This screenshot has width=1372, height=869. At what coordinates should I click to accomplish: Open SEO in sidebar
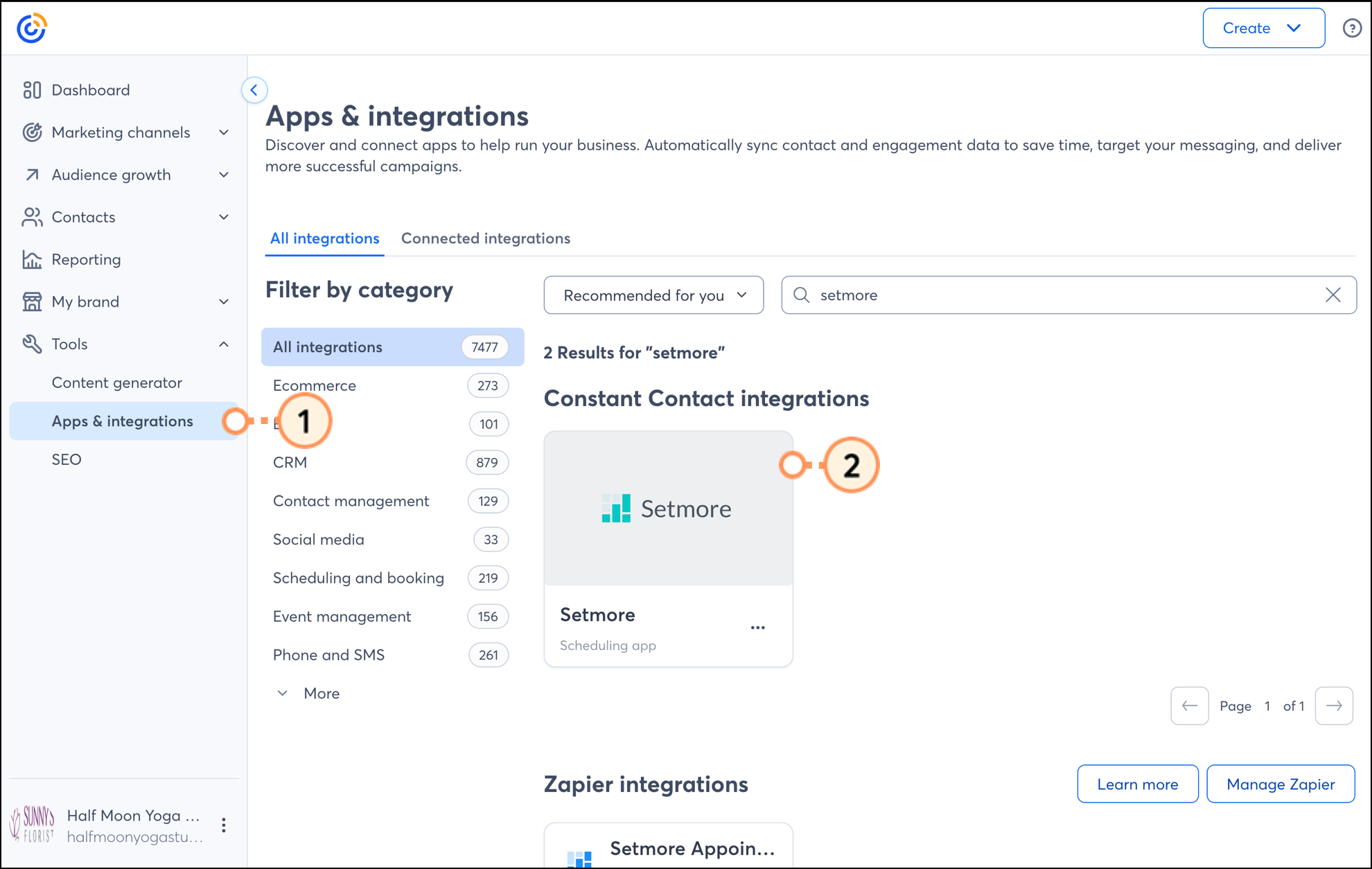(67, 459)
